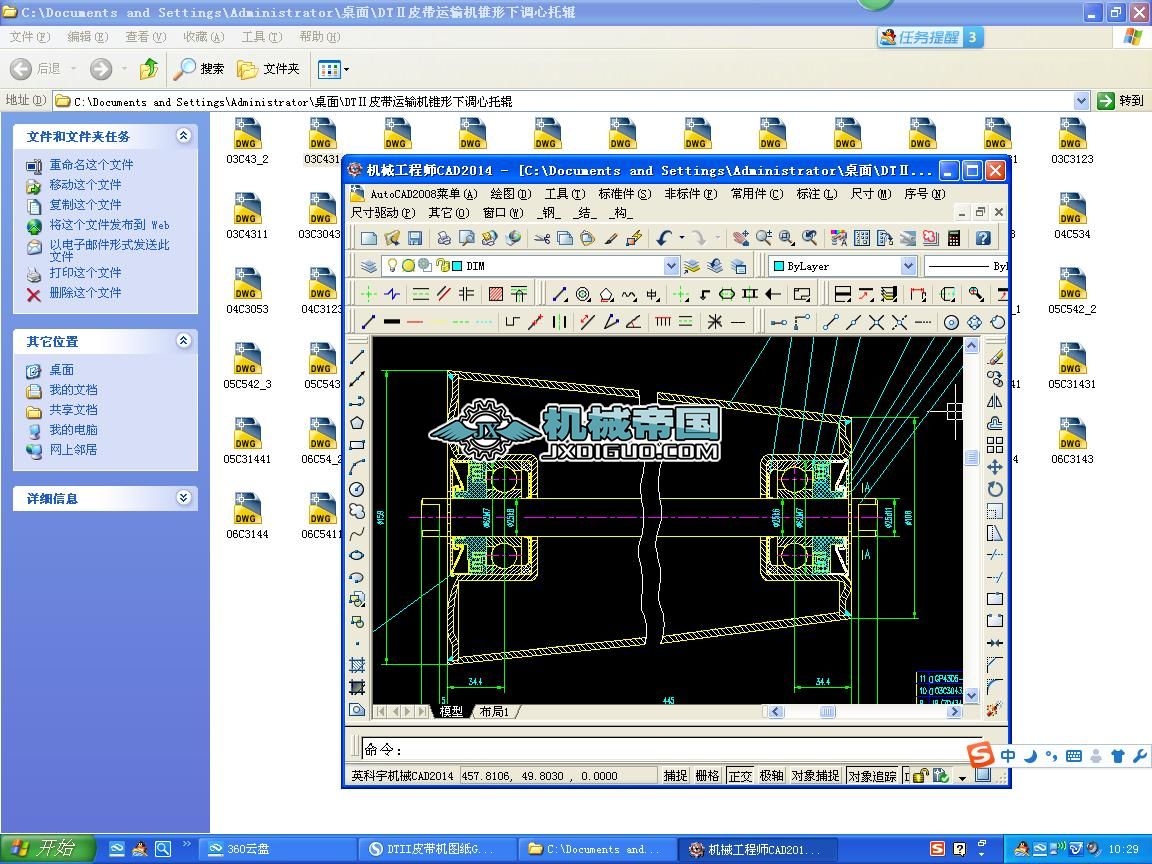The width and height of the screenshot is (1152, 864).
Task: Select the Polygon draw tool
Action: [x=357, y=423]
